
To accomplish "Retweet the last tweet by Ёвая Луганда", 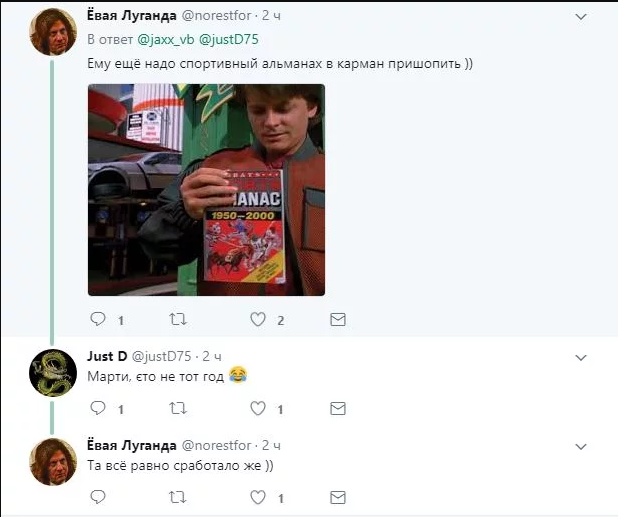I will pos(178,497).
